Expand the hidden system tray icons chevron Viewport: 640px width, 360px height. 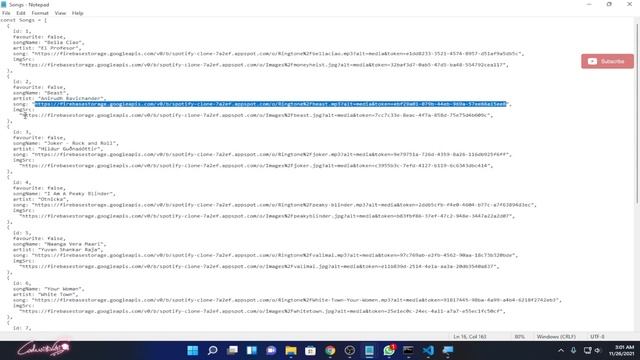click(561, 350)
